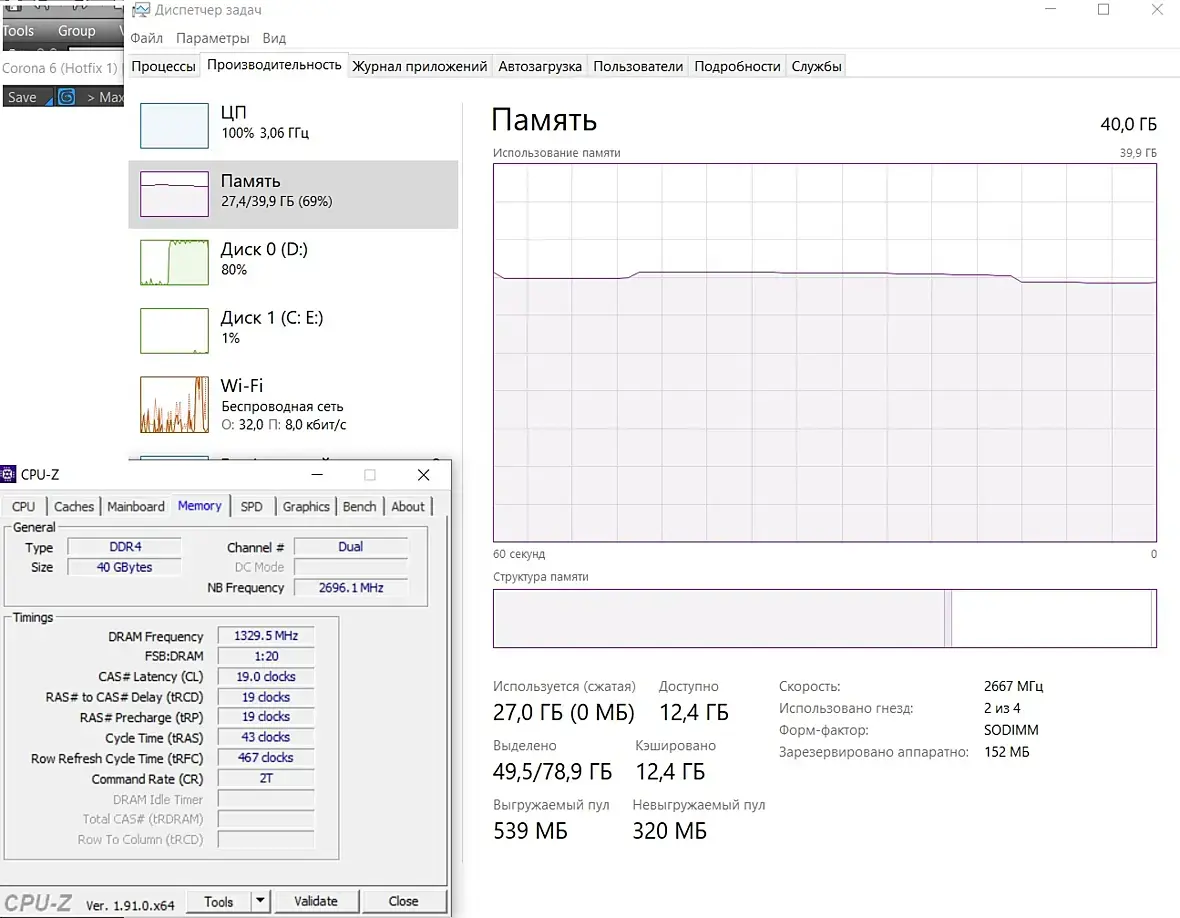Image resolution: width=1180 pixels, height=918 pixels.
Task: Open the Tools menu in background app
Action: (x=18, y=31)
